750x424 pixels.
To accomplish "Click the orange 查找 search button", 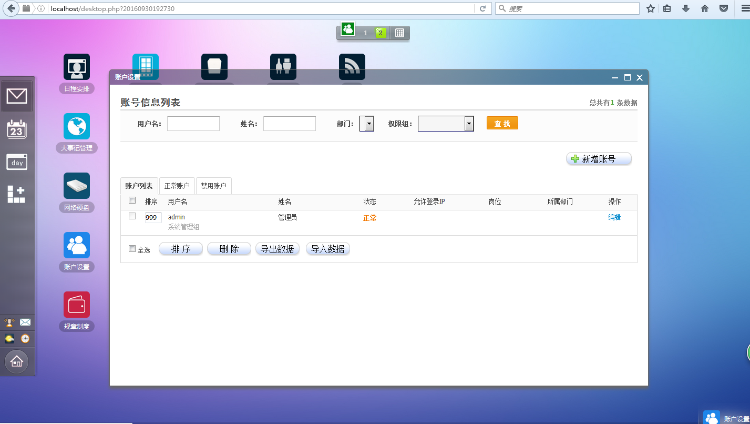I will coord(502,123).
